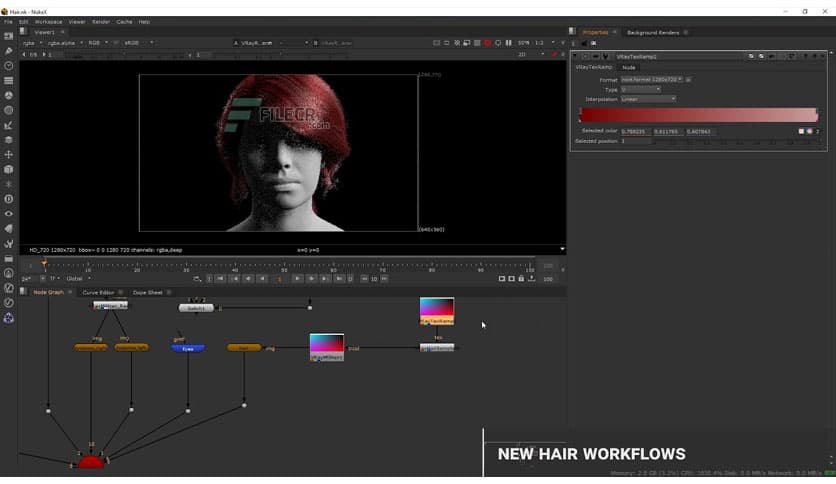The width and height of the screenshot is (836, 484).
Task: Open the Channel nodes toolbar menu
Action: pyautogui.click(x=9, y=80)
